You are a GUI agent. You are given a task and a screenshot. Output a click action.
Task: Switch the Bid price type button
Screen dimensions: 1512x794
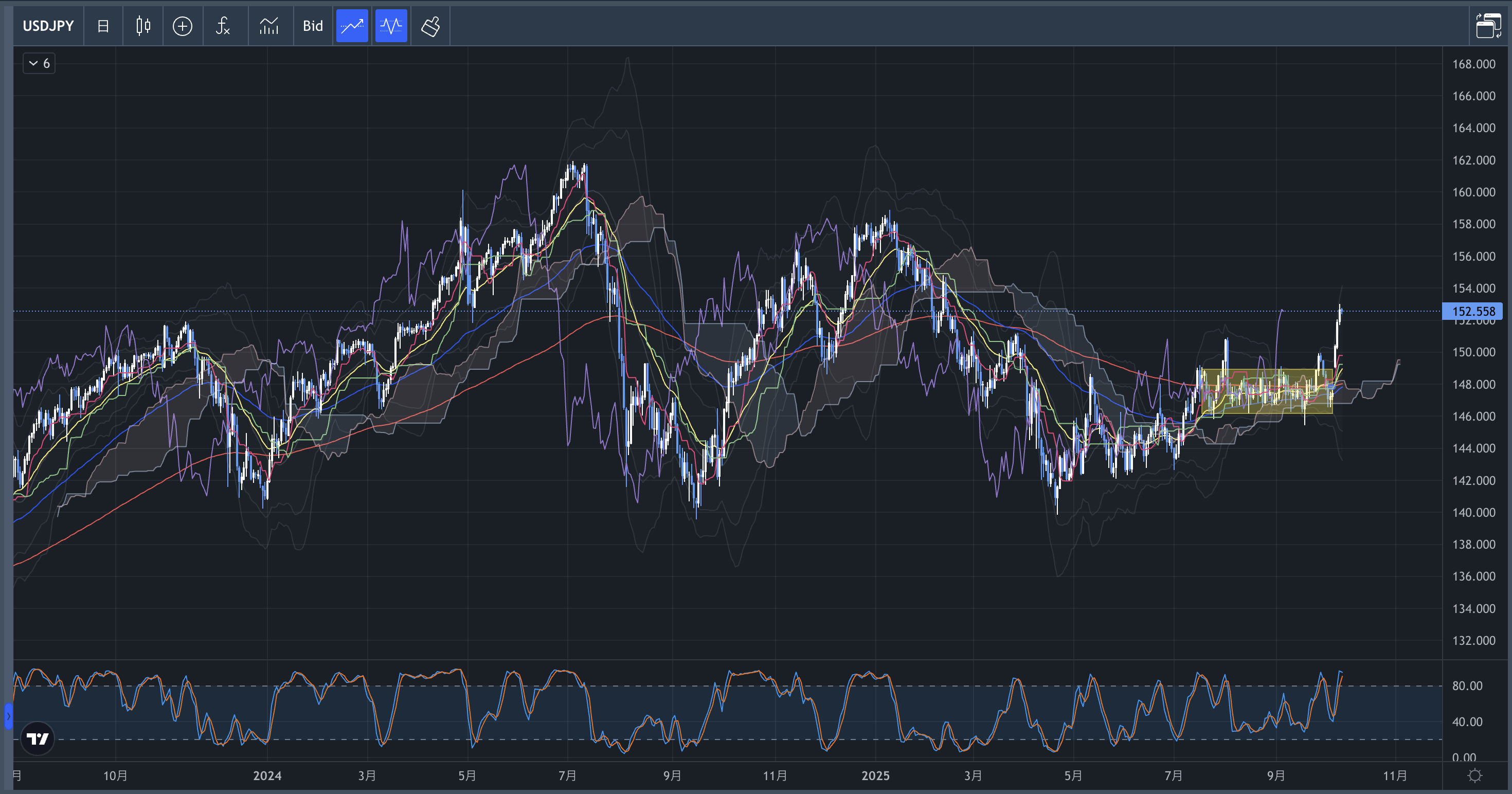click(x=313, y=26)
